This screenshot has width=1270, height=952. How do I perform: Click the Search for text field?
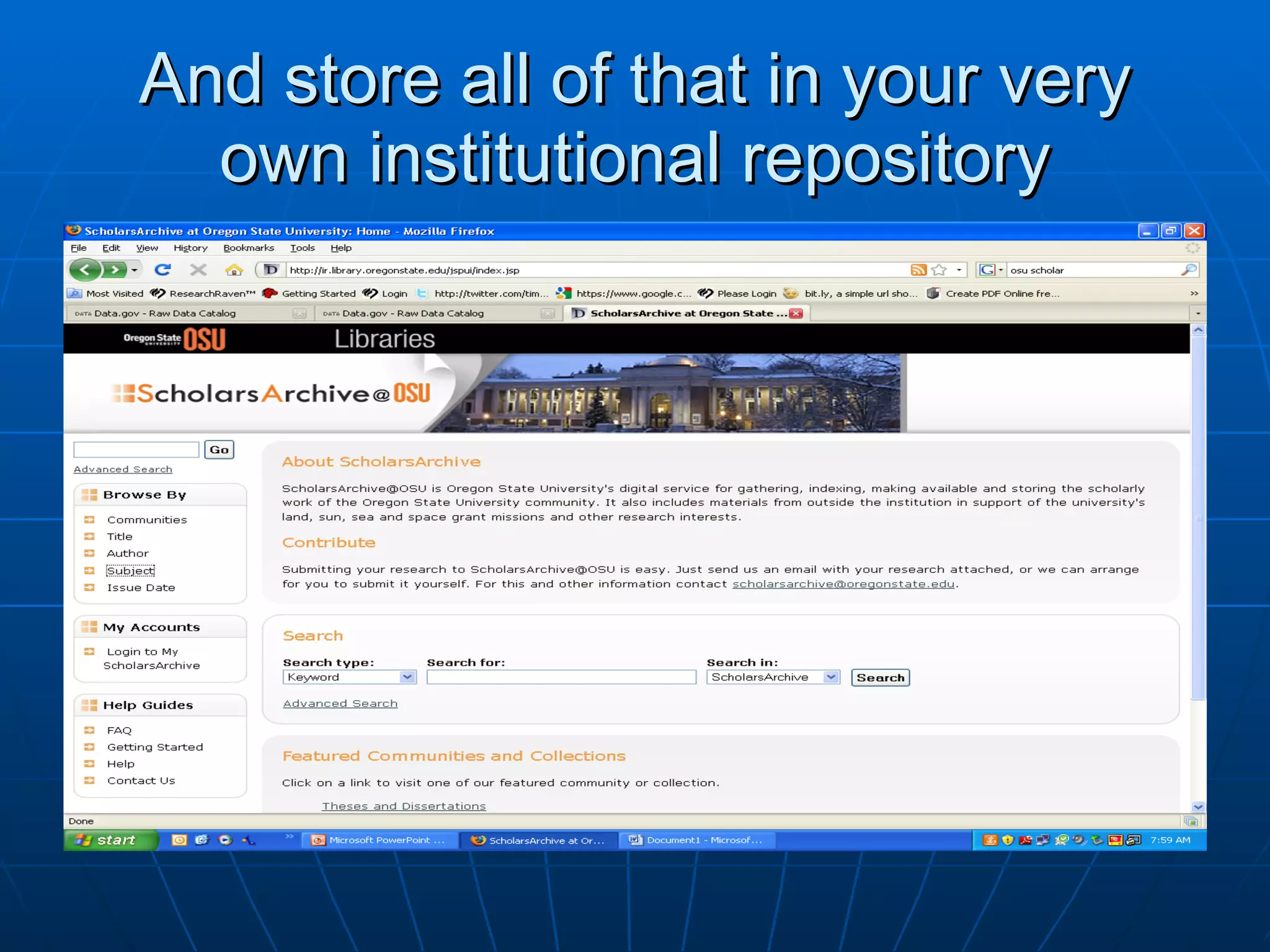(561, 677)
